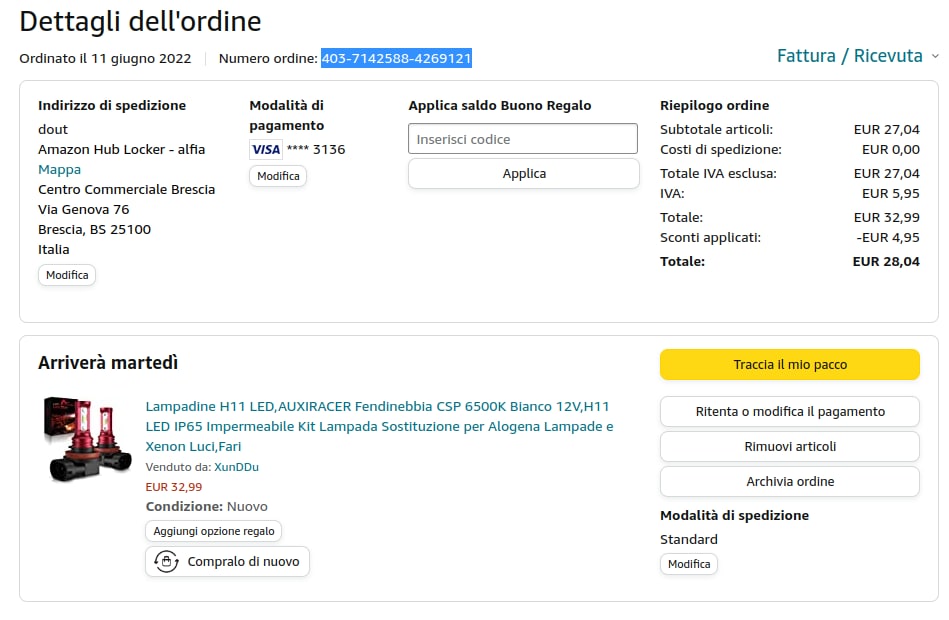Click Aggiungi opzione regalo button
Image resolution: width=949 pixels, height=620 pixels.
click(213, 531)
